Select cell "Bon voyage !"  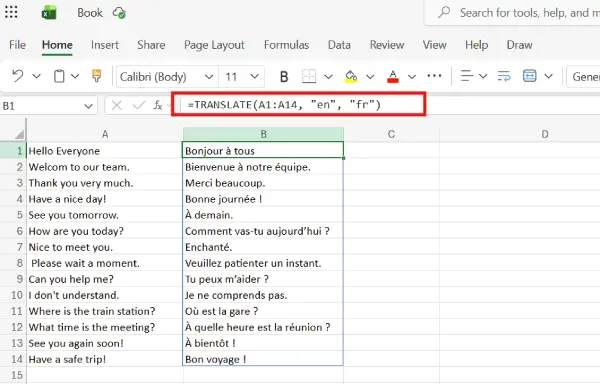263,359
